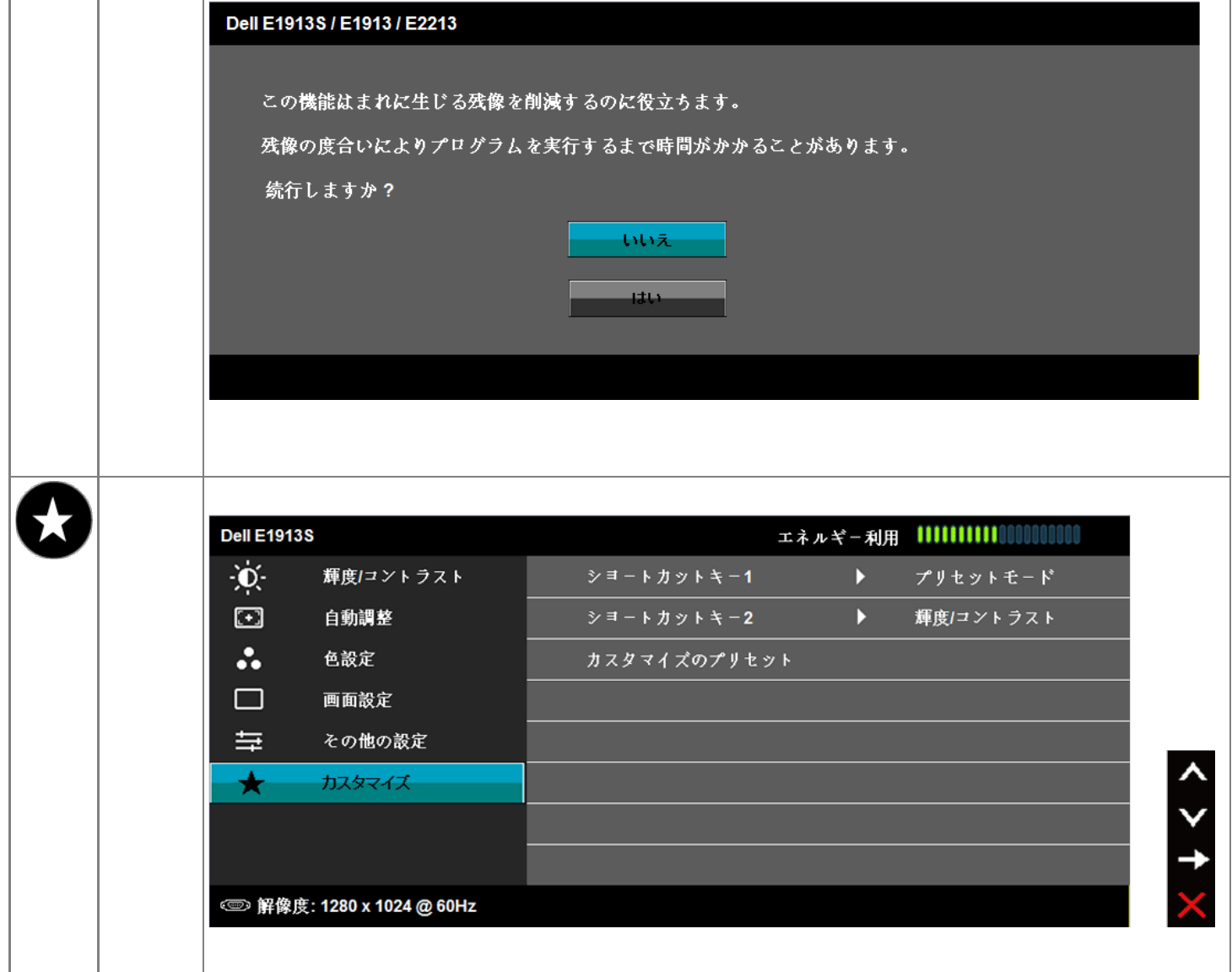Click the other settings sliders icon
Image resolution: width=1232 pixels, height=972 pixels.
click(x=248, y=741)
